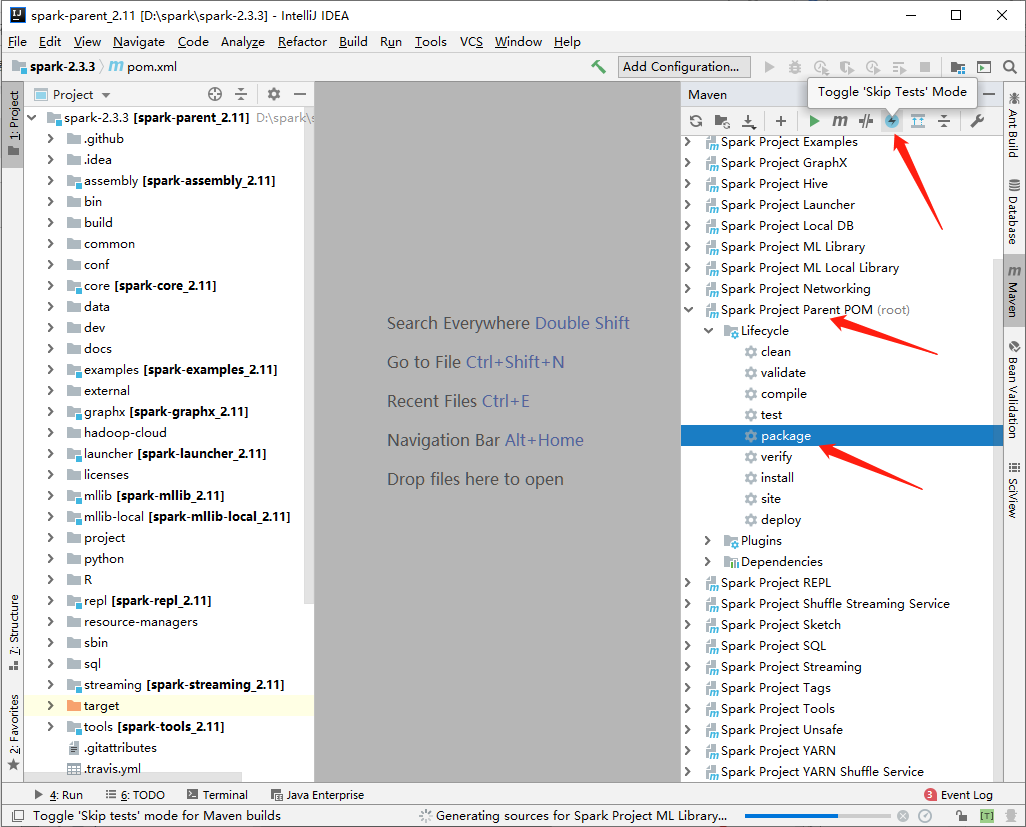
Task: Select the 'package' lifecycle goal
Action: (786, 435)
